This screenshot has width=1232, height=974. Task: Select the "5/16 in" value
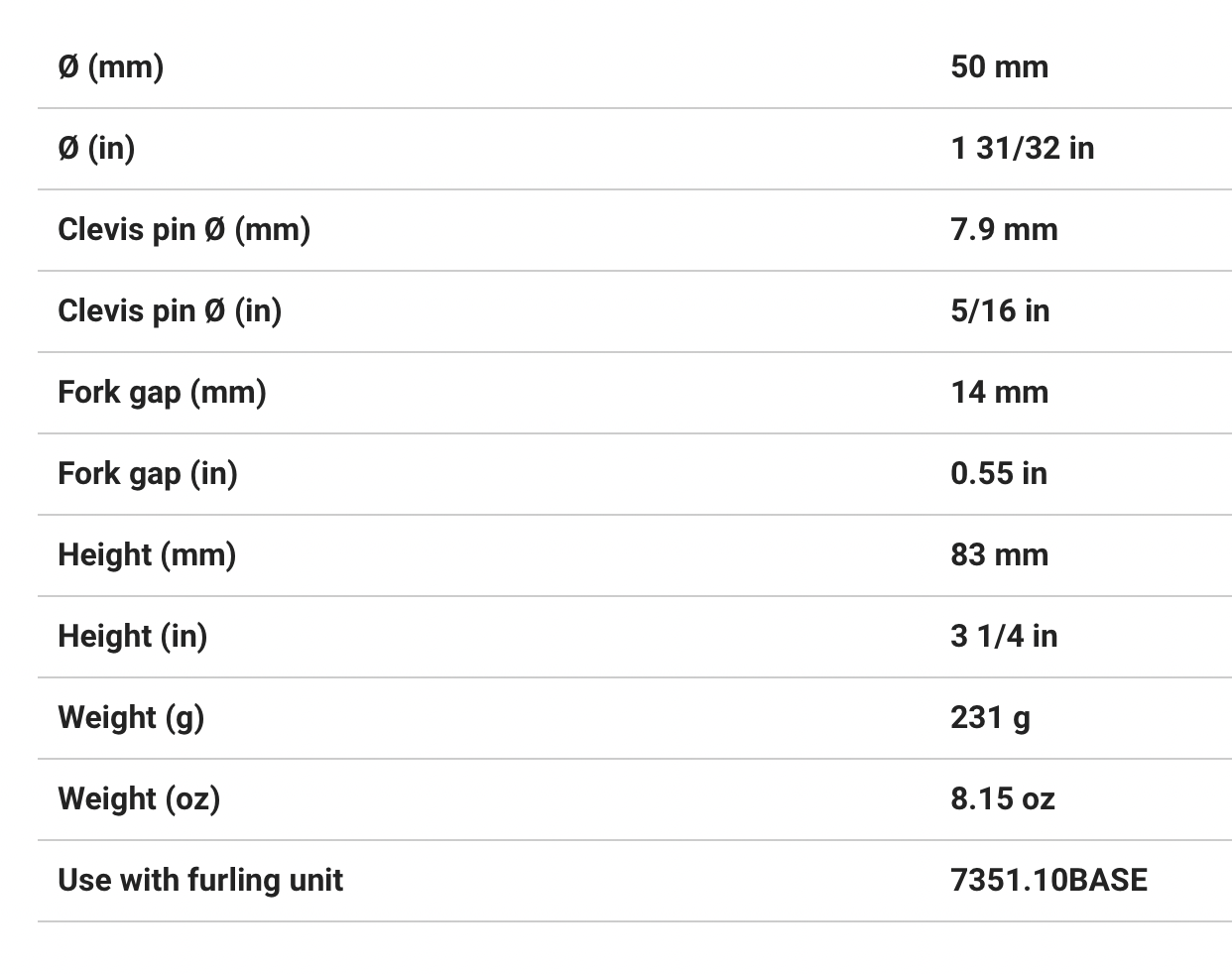[x=1000, y=311]
